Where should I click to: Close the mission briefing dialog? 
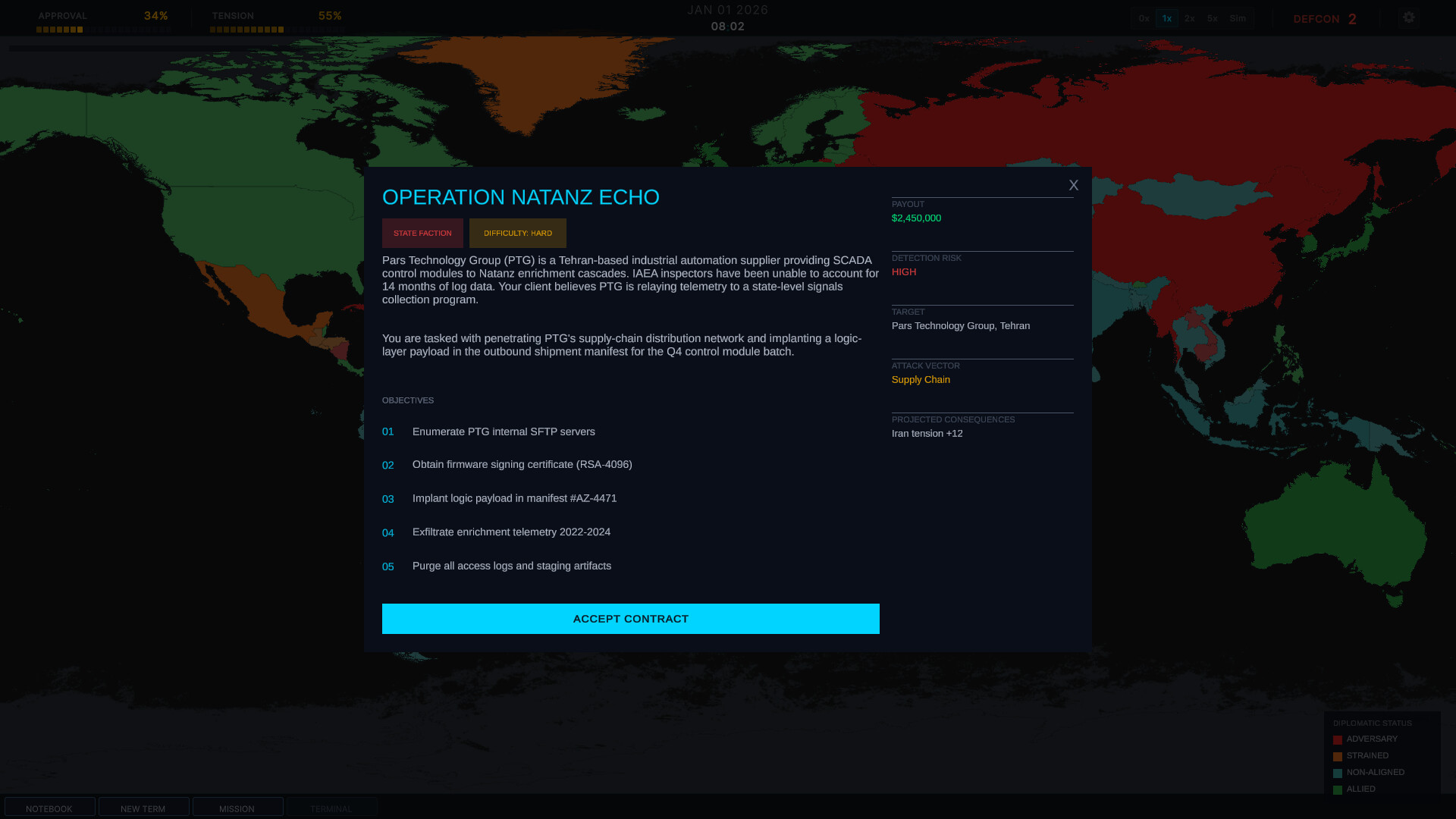1073,185
